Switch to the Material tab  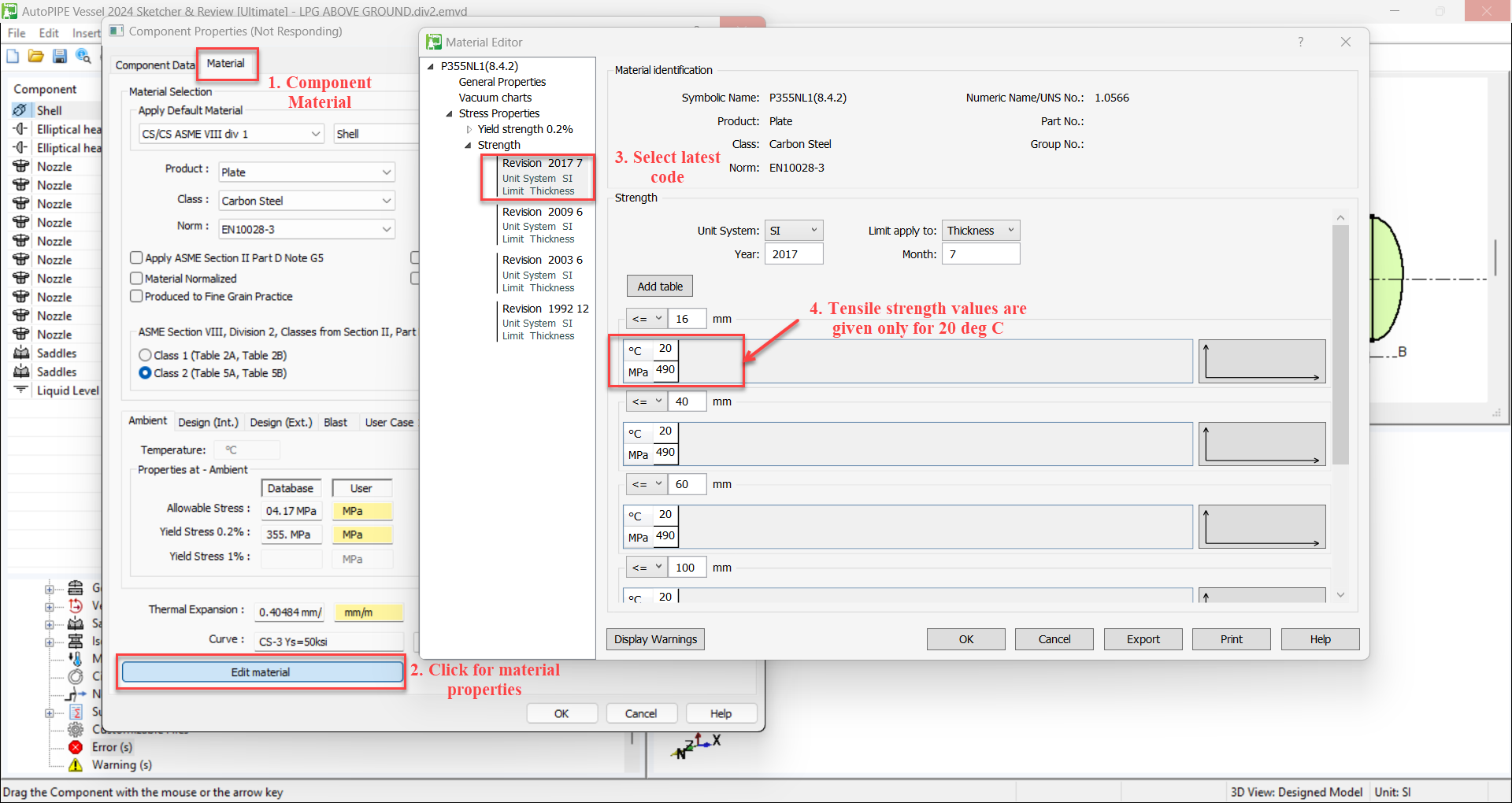click(x=226, y=63)
